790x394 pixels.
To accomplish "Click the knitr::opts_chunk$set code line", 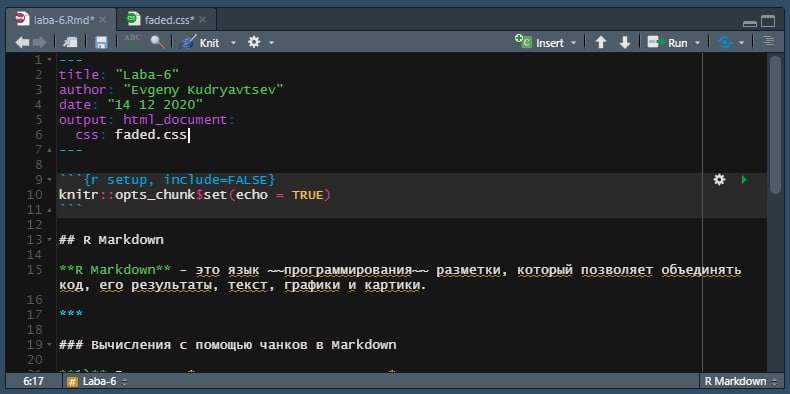I will 195,194.
